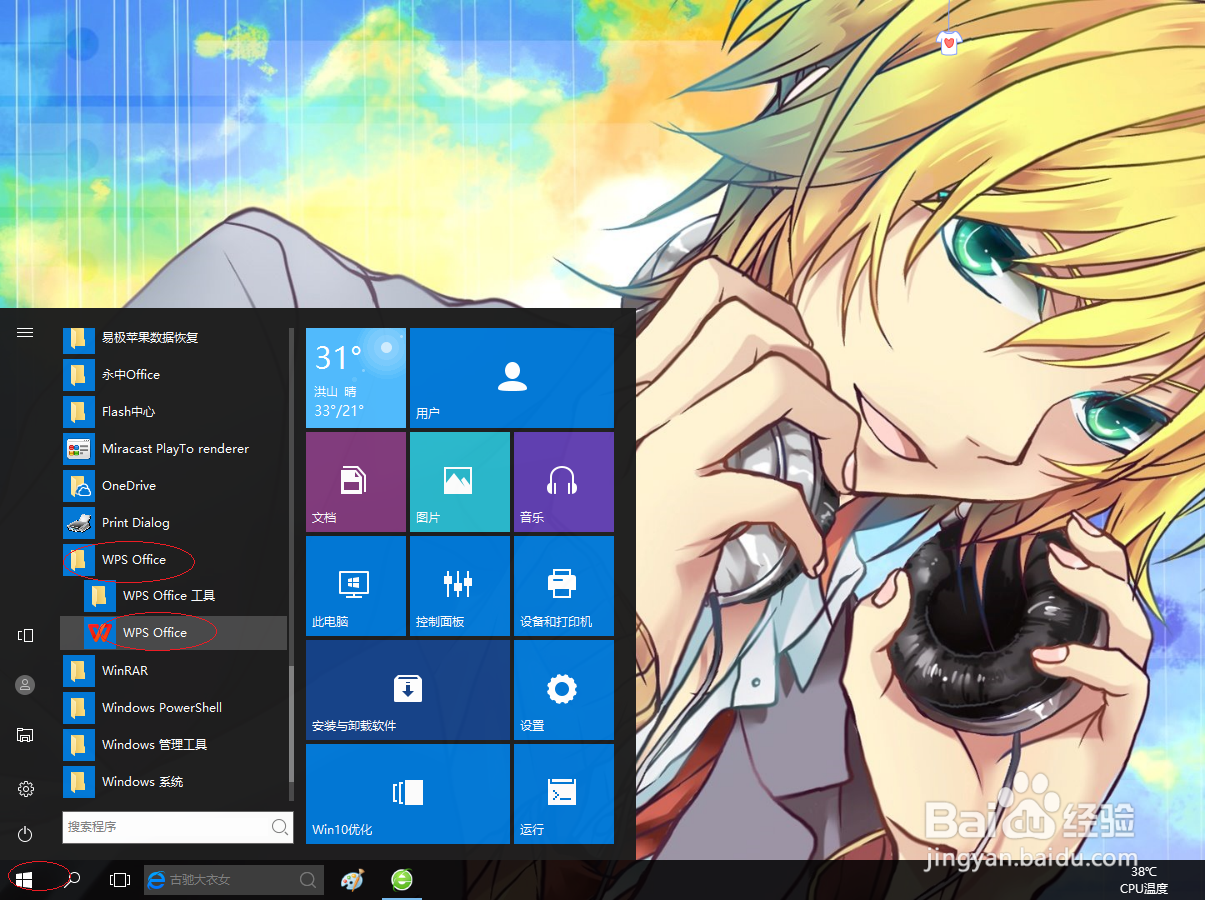Open the 音乐 tile
This screenshot has width=1205, height=900.
[x=564, y=482]
